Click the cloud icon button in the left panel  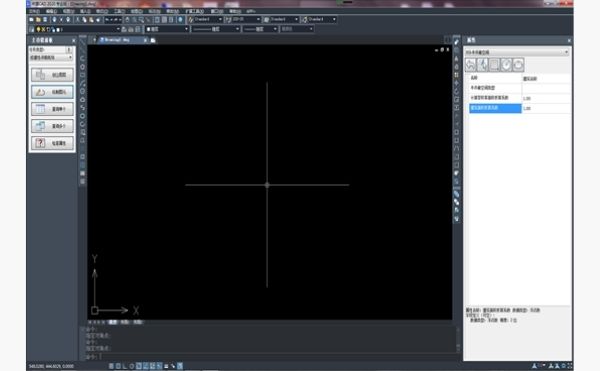pyautogui.click(x=52, y=92)
